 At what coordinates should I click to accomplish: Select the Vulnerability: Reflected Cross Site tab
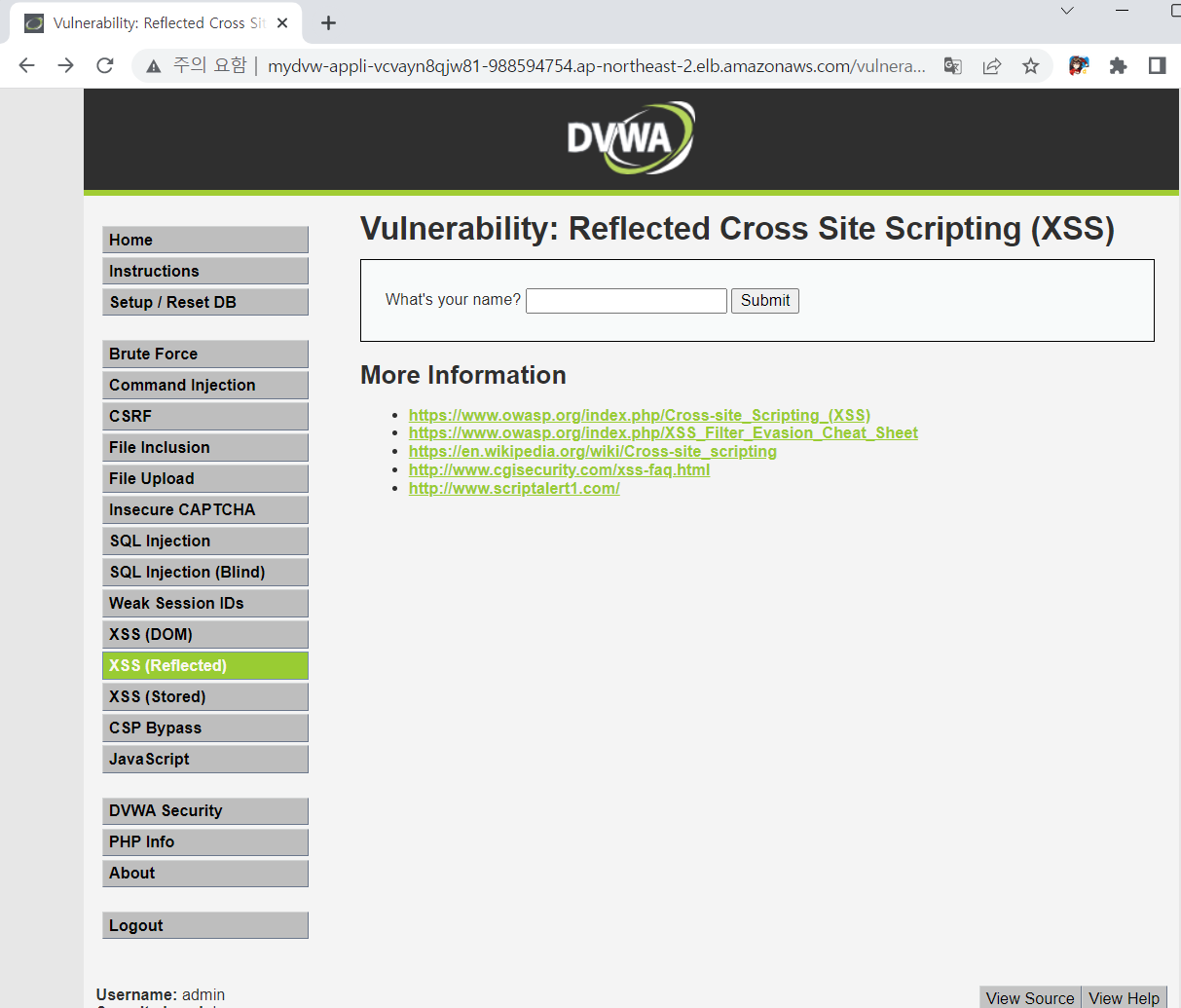coord(156,22)
